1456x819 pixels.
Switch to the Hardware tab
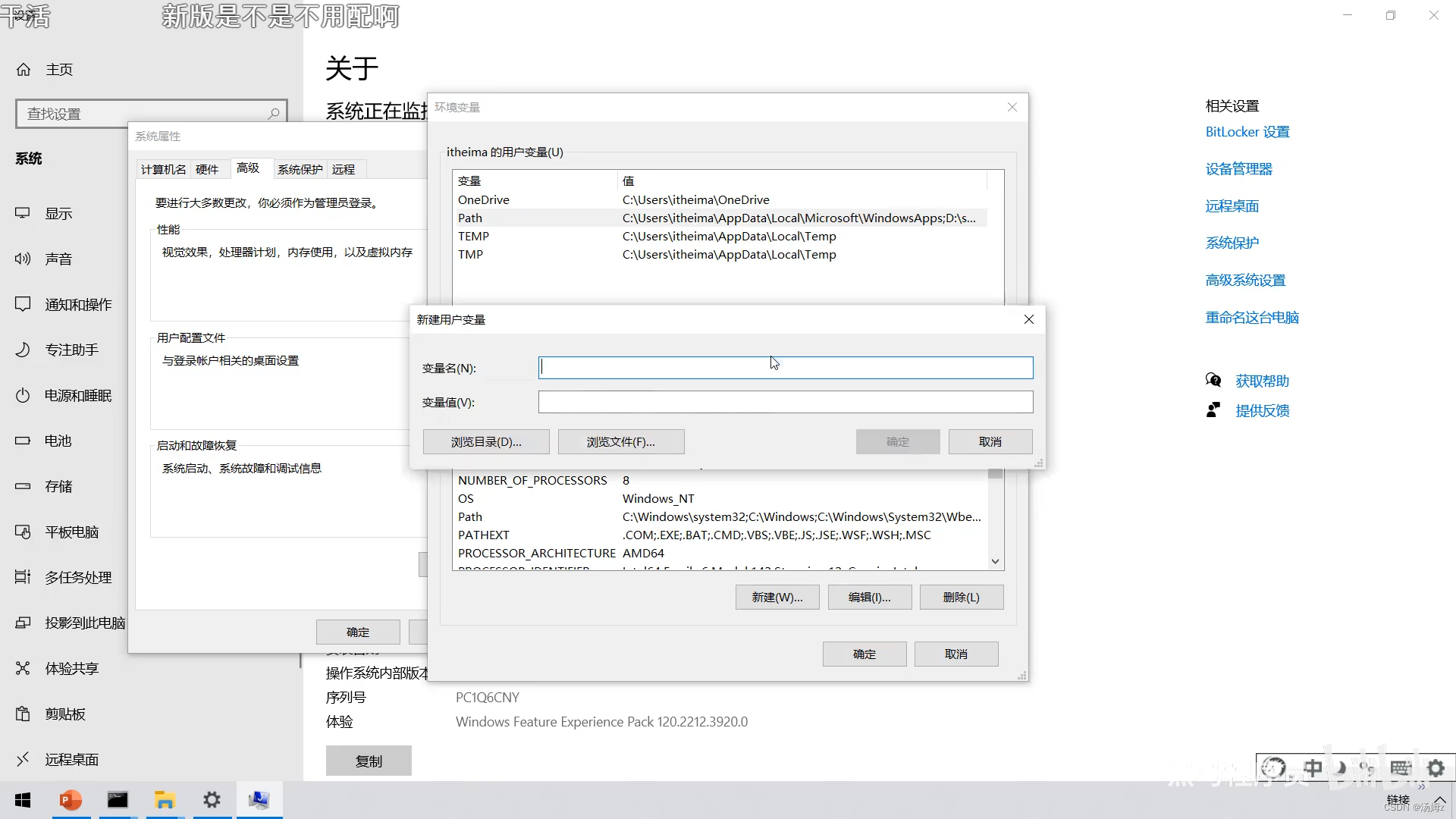tap(207, 169)
